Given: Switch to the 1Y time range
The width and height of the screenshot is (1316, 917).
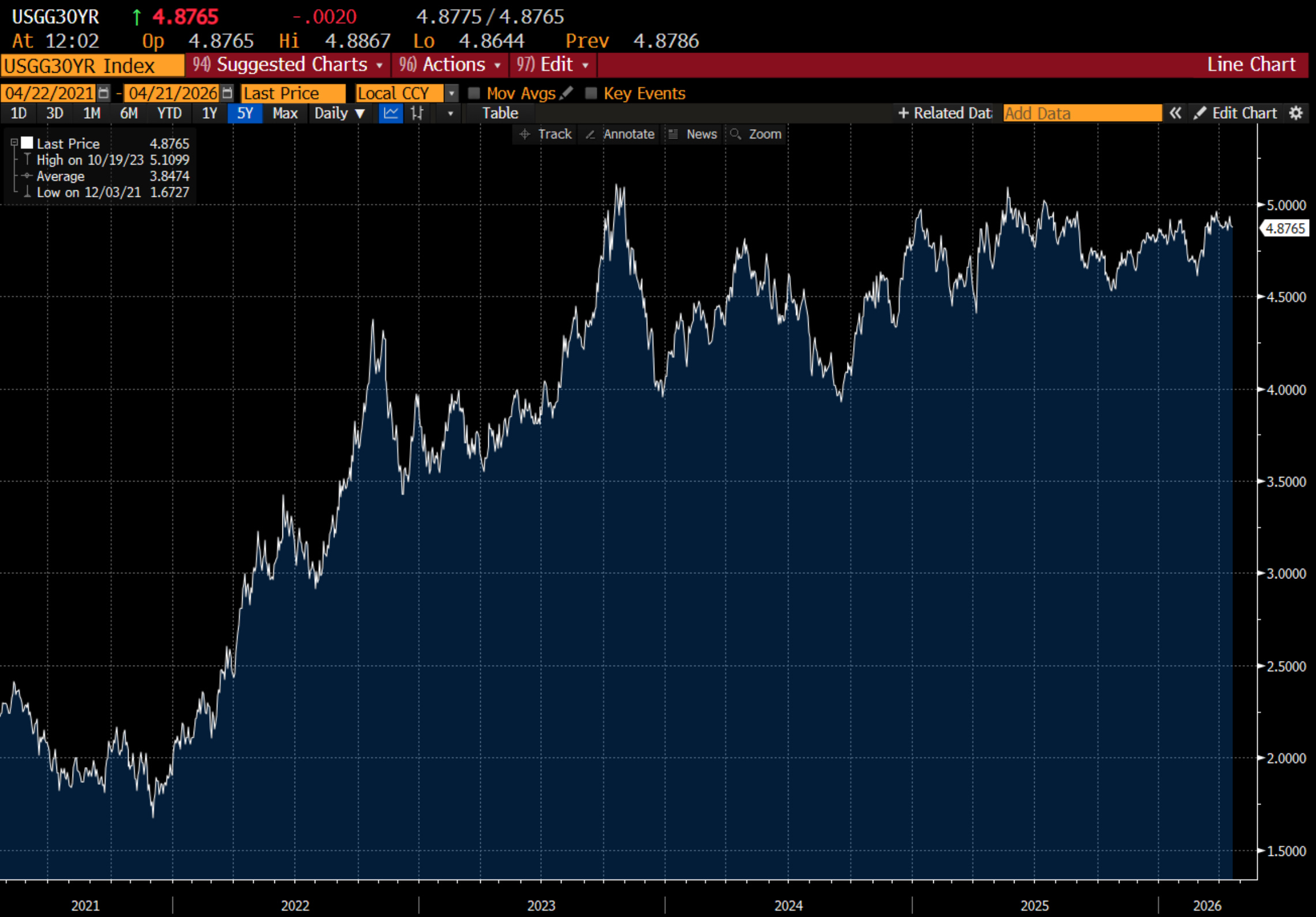Looking at the screenshot, I should tap(209, 113).
